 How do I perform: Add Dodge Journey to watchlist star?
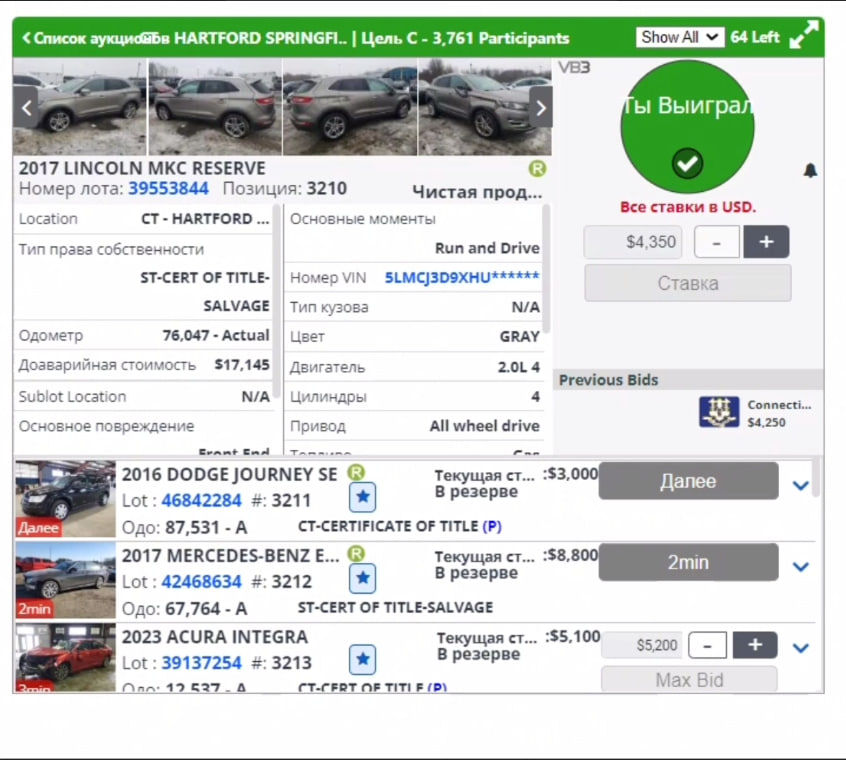click(363, 497)
